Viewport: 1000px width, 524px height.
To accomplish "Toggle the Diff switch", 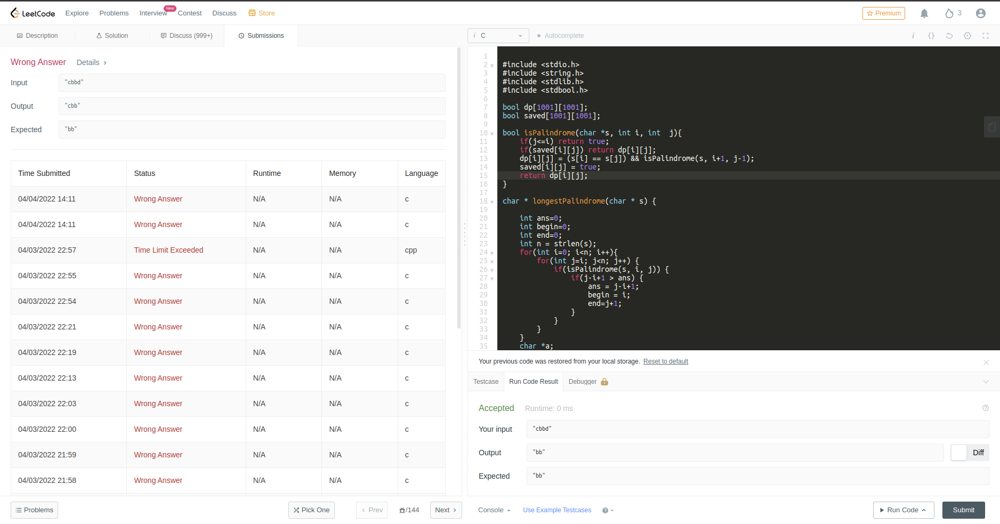I will pos(969,453).
